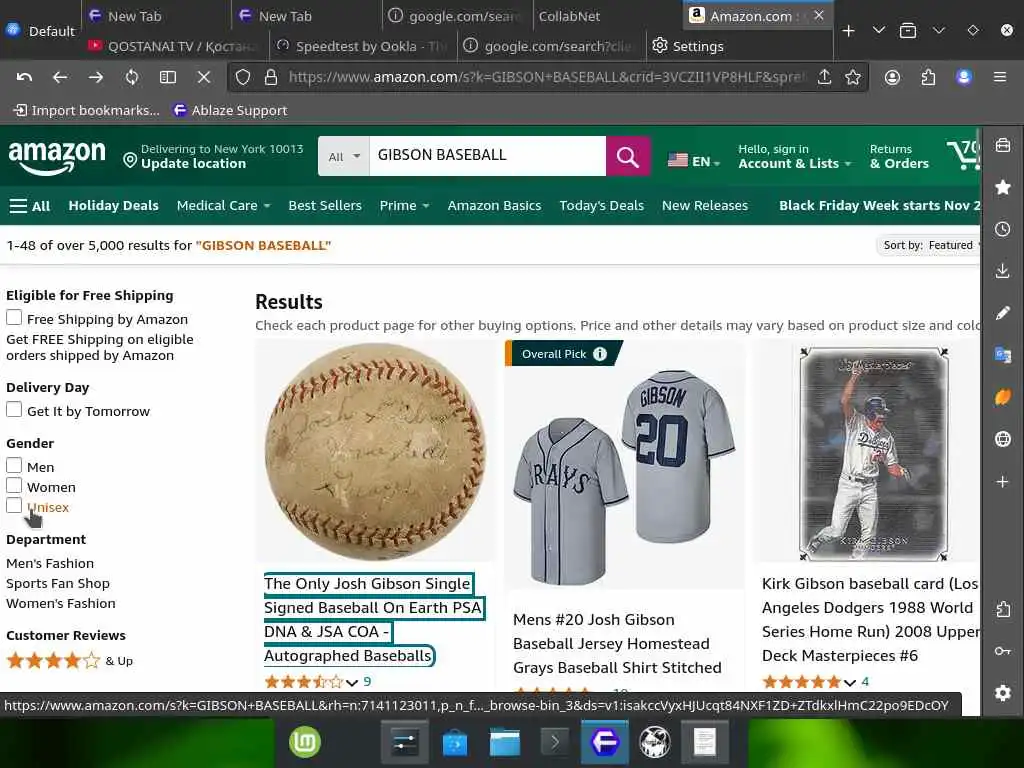Open the Gibson 20 Grays jersey image
The height and width of the screenshot is (768, 1024).
pos(624,477)
